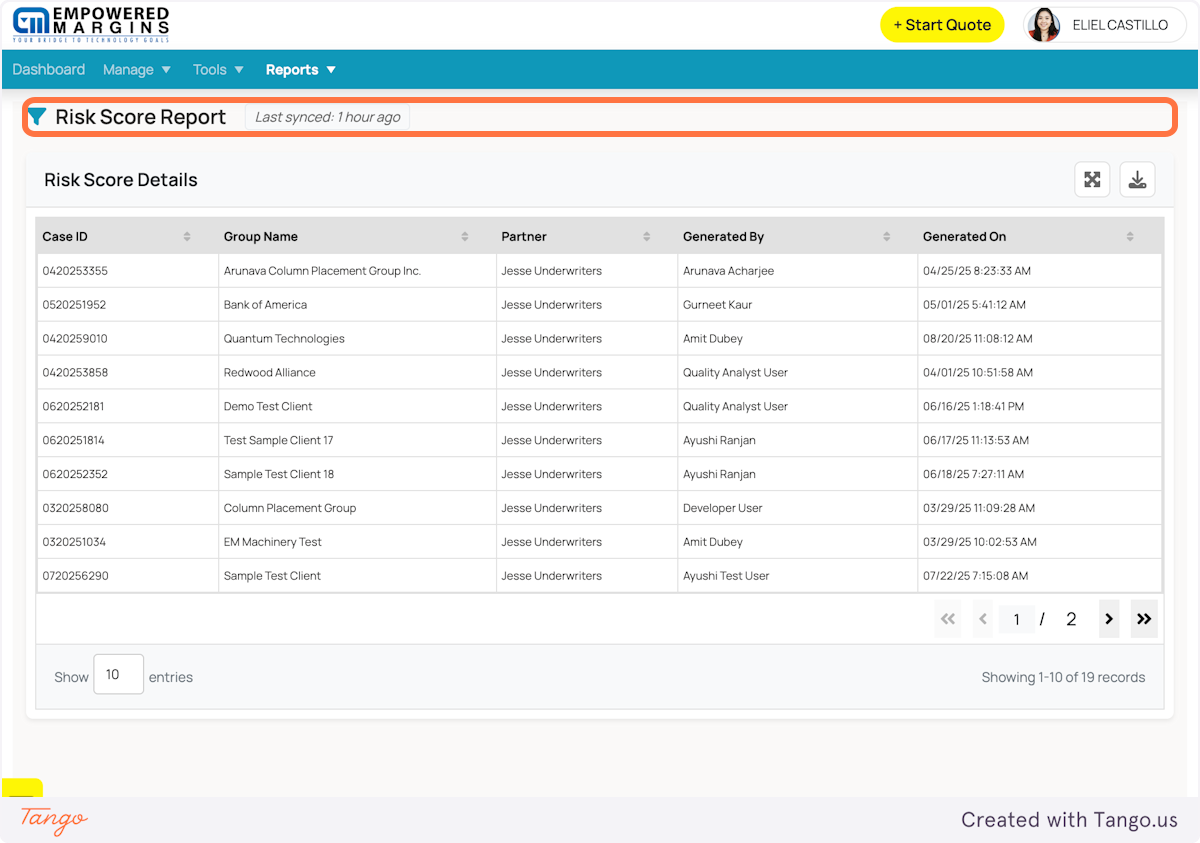Sort the table by Partner column

pos(645,236)
